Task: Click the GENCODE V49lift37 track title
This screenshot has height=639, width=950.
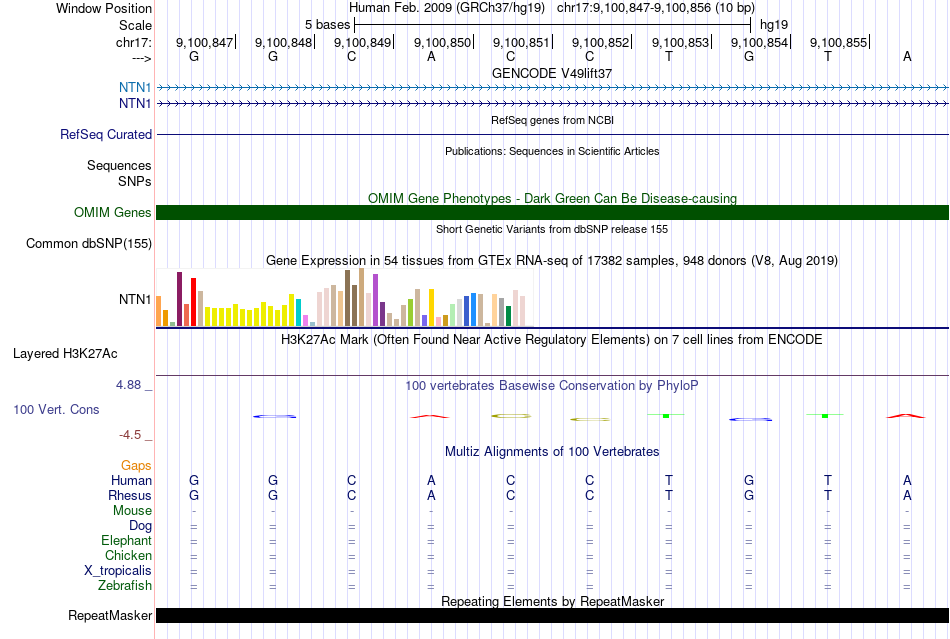Action: (x=552, y=73)
